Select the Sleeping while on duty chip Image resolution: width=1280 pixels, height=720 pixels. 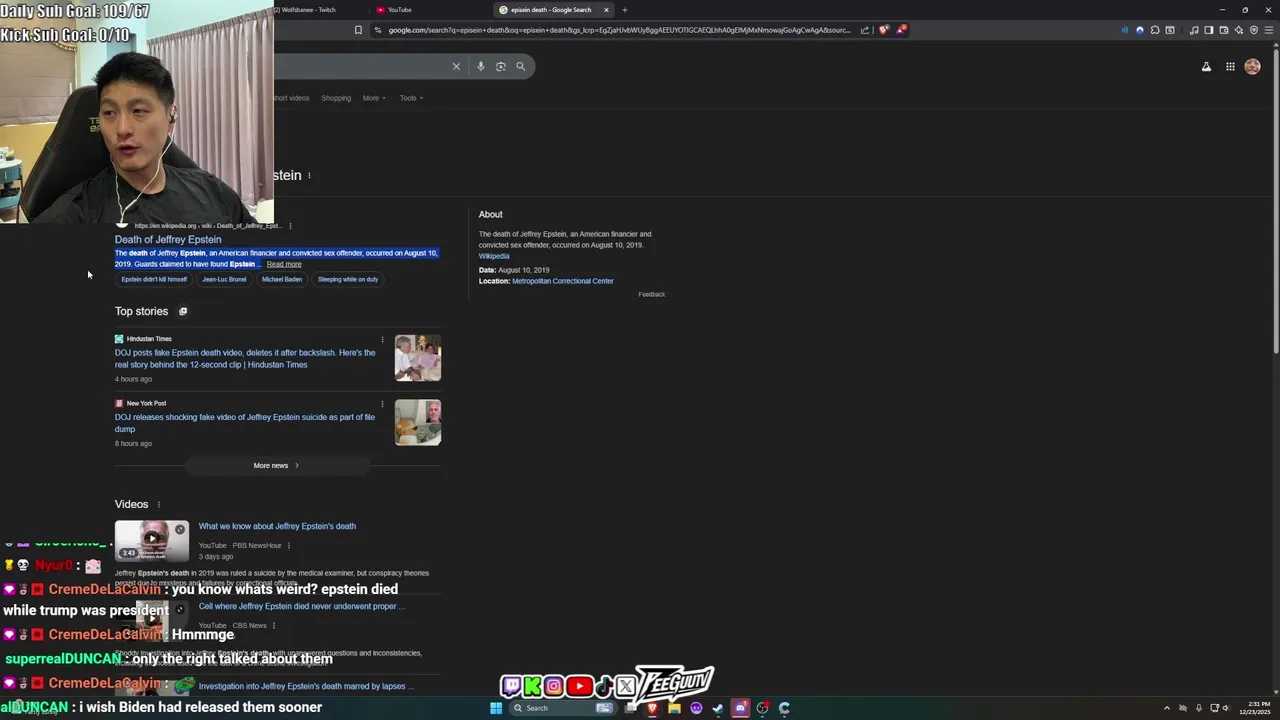point(348,280)
